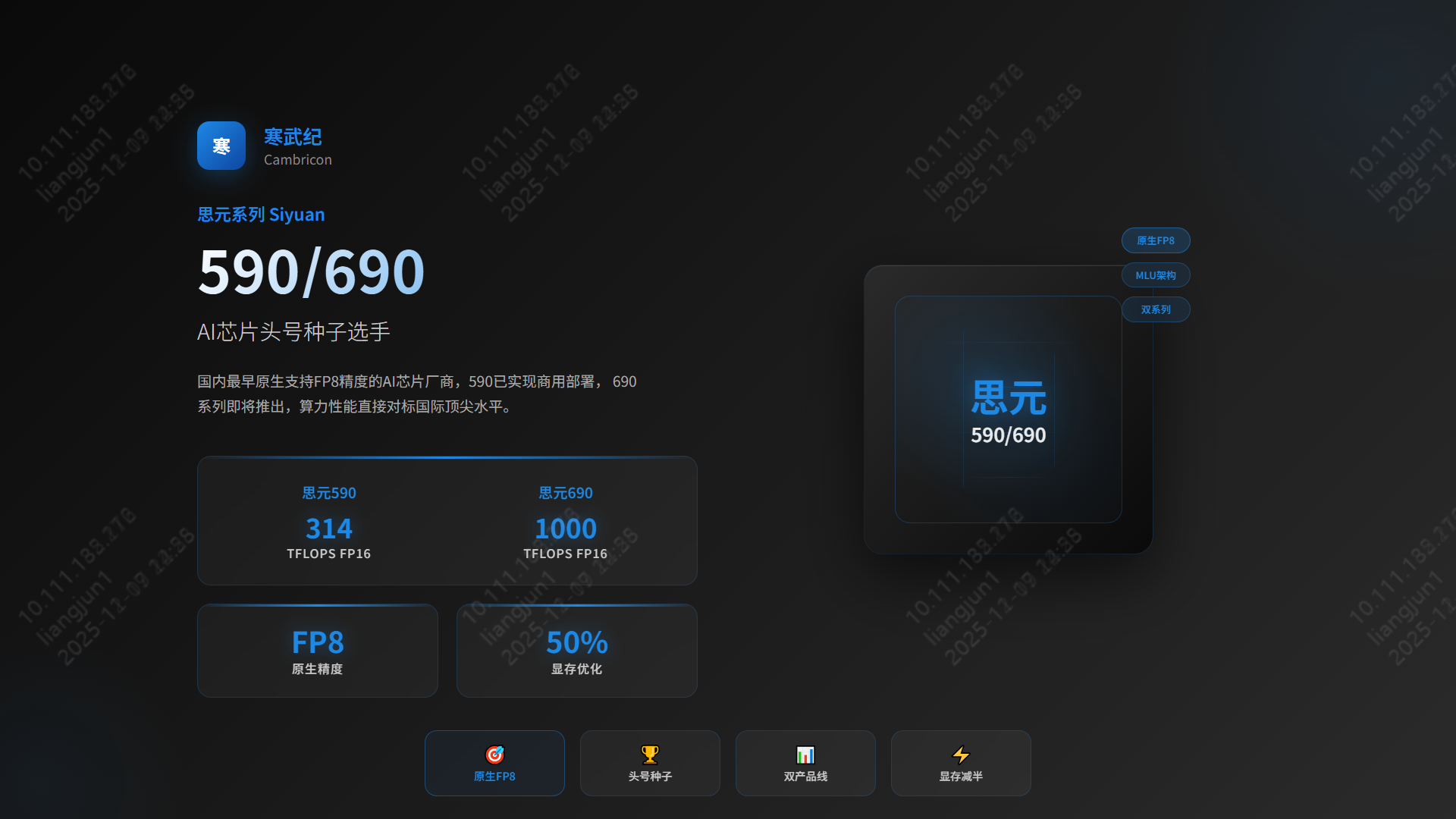Screen dimensions: 1456x819
Task: Click the 思元 590/690 chip graphic
Action: pos(1009,409)
